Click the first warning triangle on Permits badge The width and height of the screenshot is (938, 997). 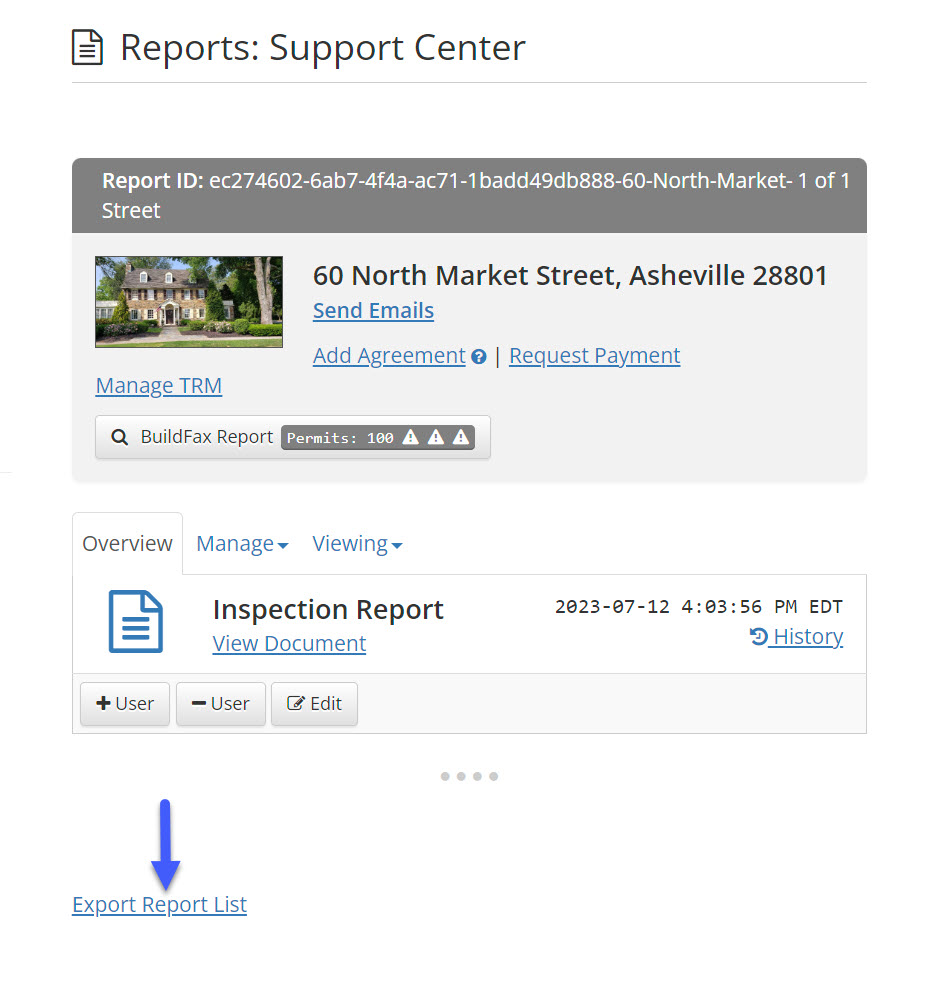pyautogui.click(x=412, y=436)
